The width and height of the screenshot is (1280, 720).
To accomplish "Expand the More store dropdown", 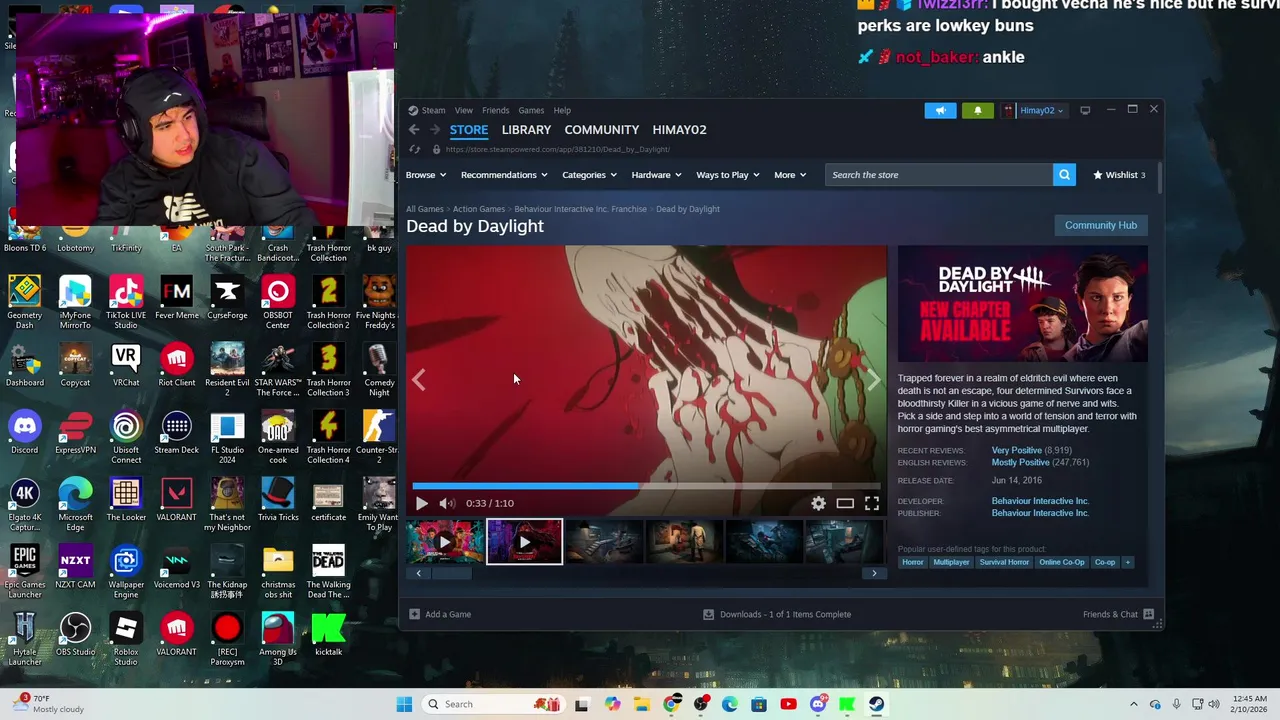I will (790, 175).
